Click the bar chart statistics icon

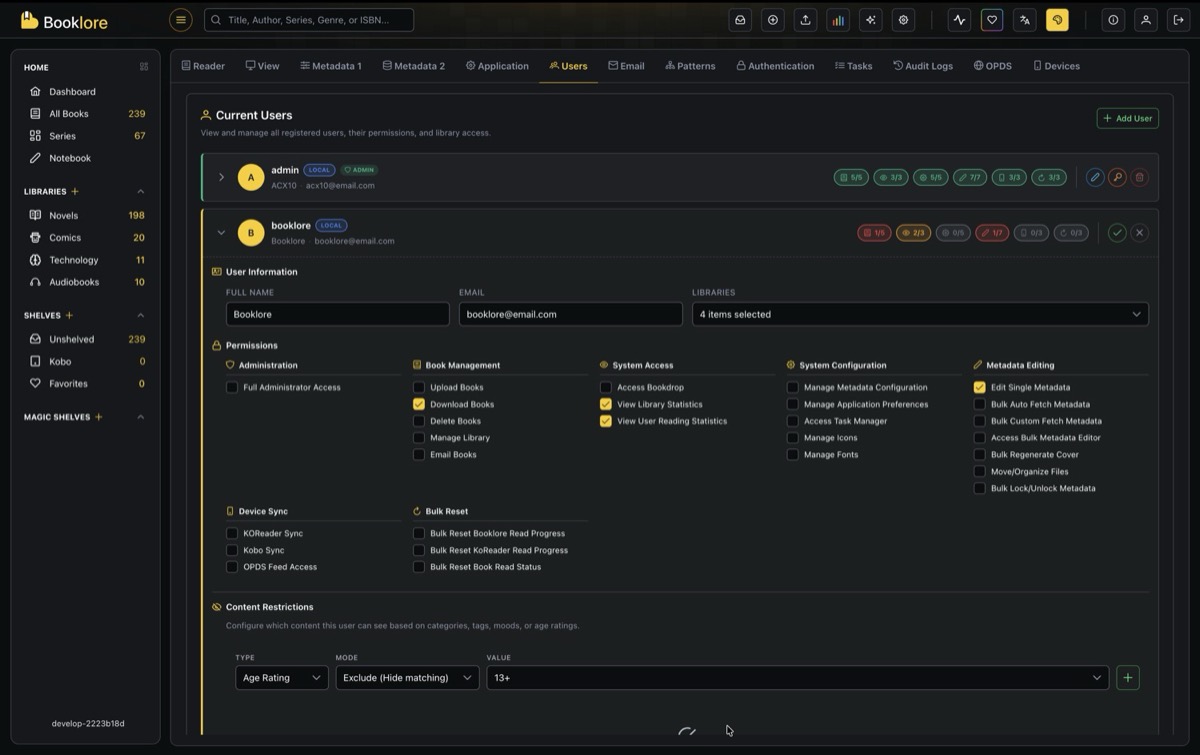point(838,20)
